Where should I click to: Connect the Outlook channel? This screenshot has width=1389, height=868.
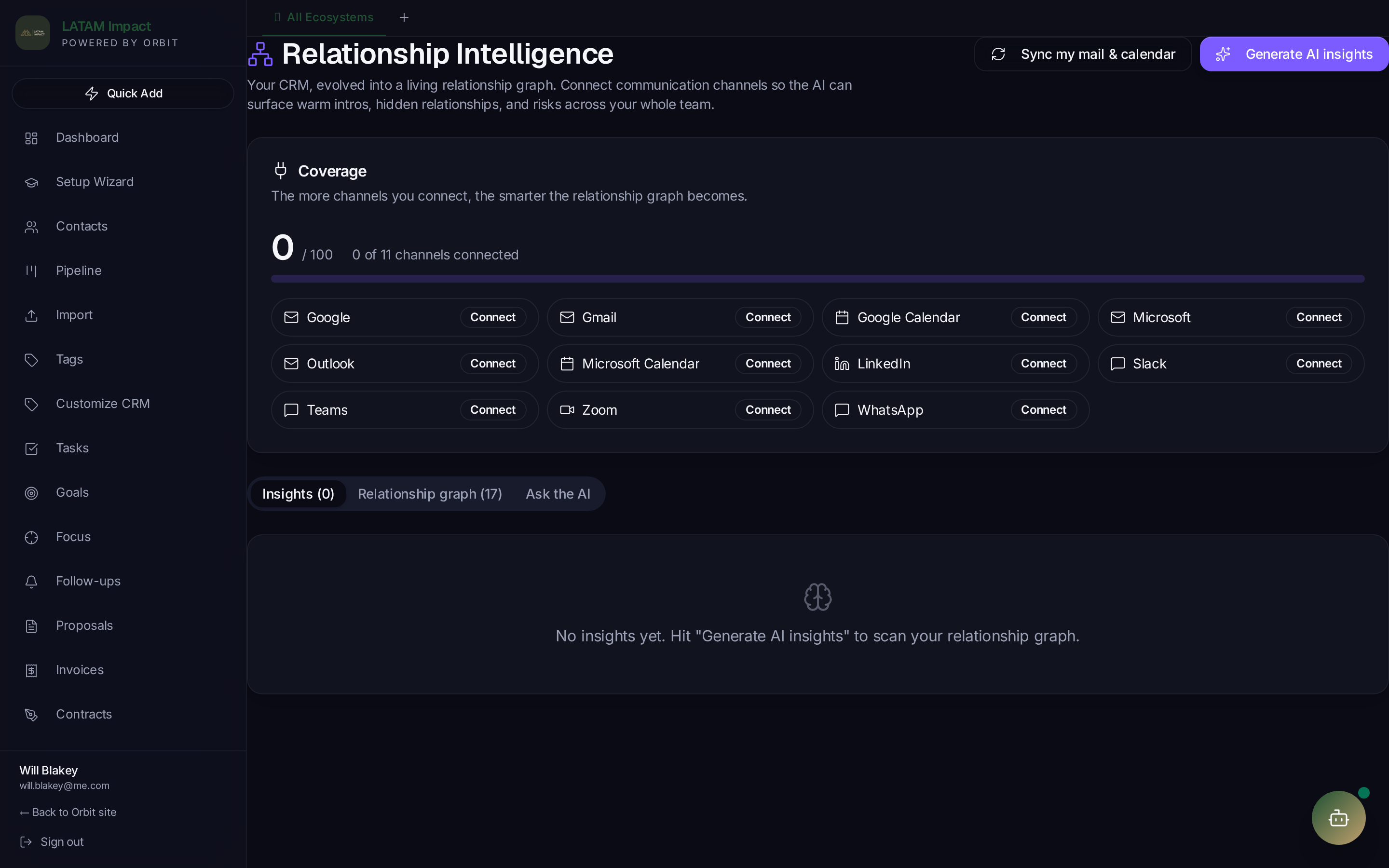click(x=493, y=364)
